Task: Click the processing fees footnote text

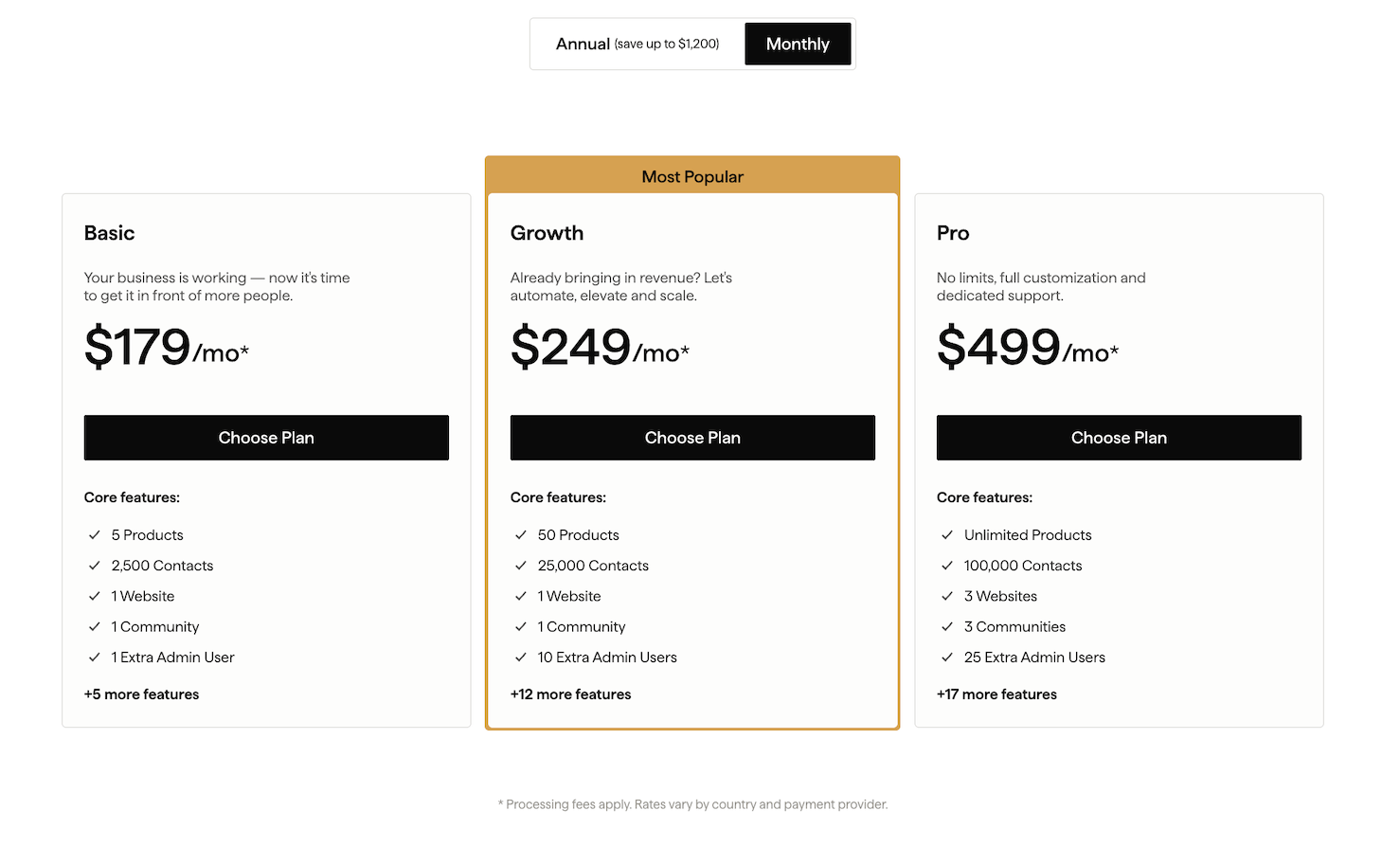Action: pos(692,804)
